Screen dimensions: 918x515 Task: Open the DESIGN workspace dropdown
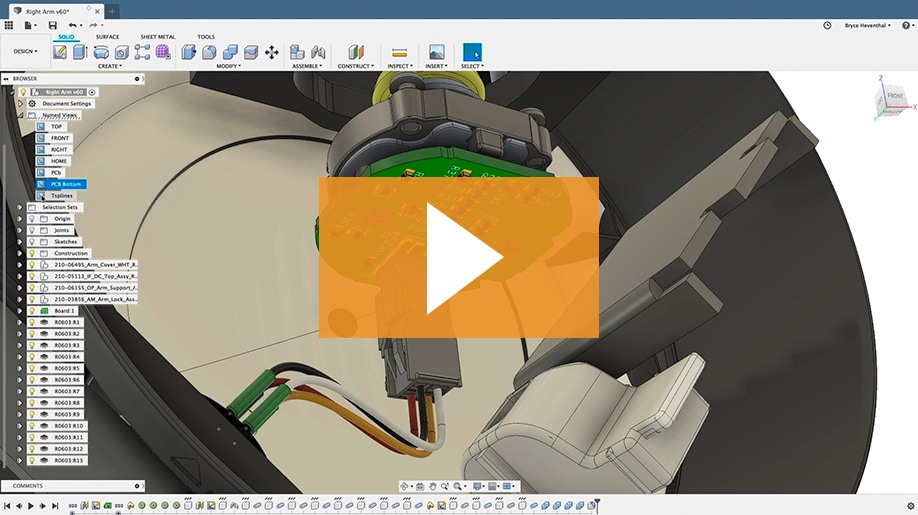pos(25,52)
